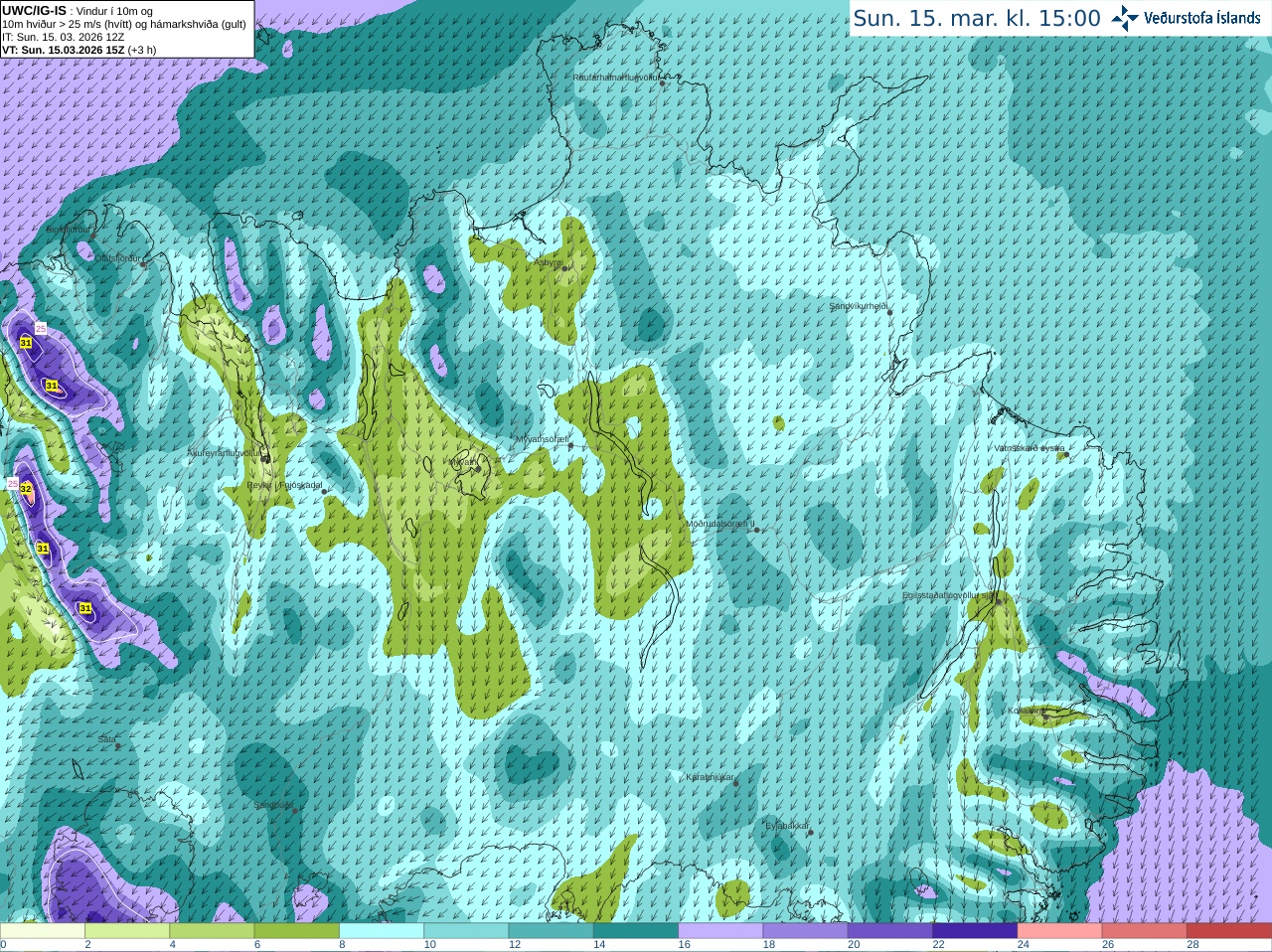This screenshot has height=952, width=1272.
Task: Click the legend scale value 28
Action: (1193, 945)
